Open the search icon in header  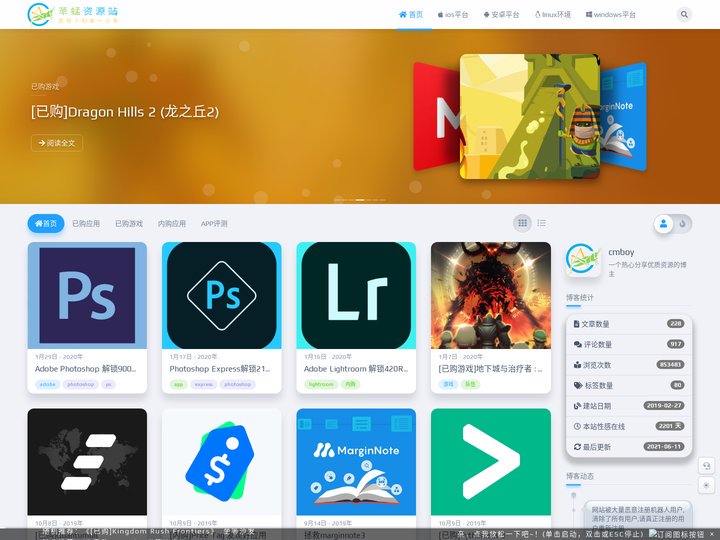click(x=684, y=15)
